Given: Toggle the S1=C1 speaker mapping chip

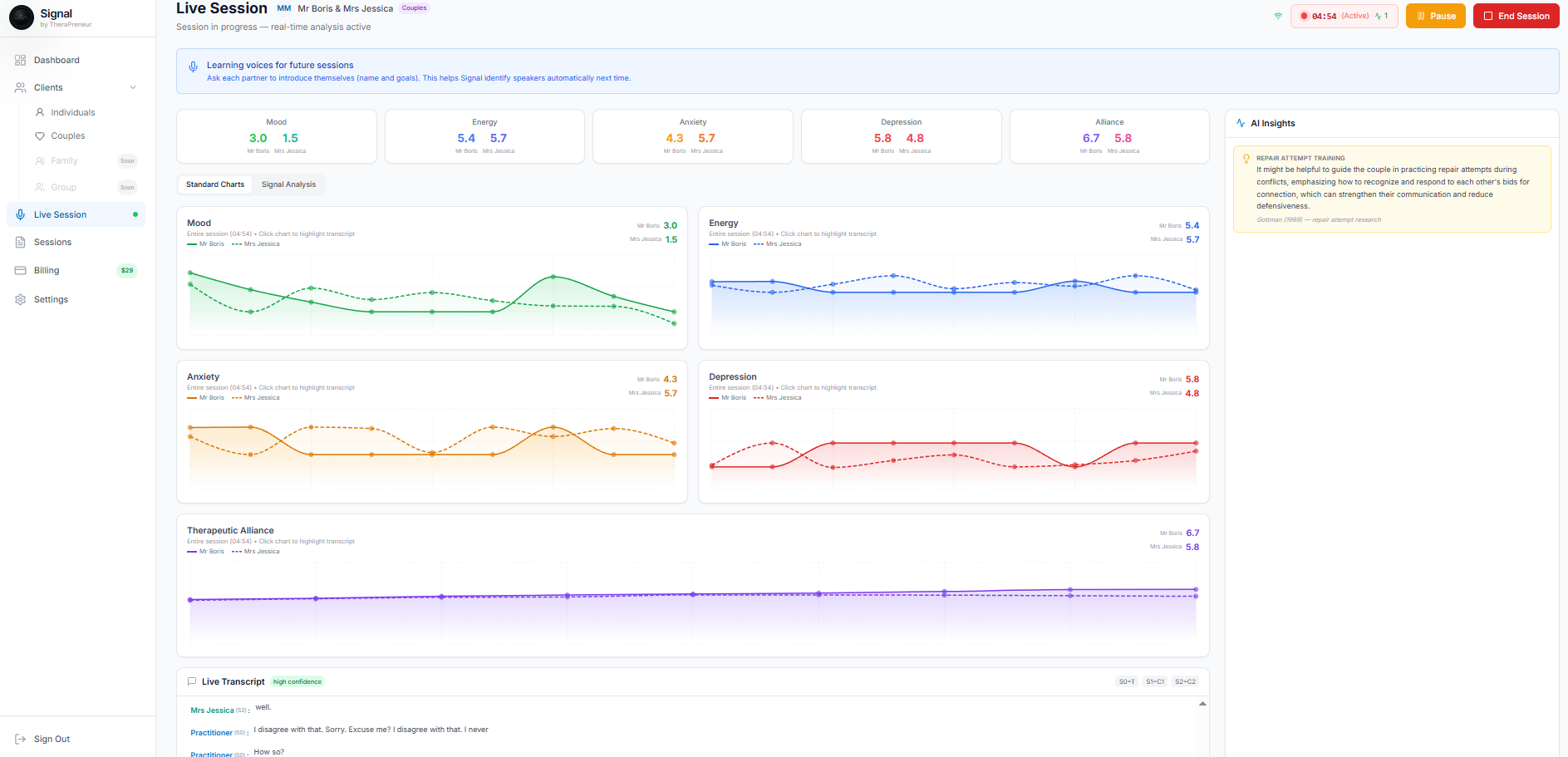Looking at the screenshot, I should click(x=1155, y=682).
